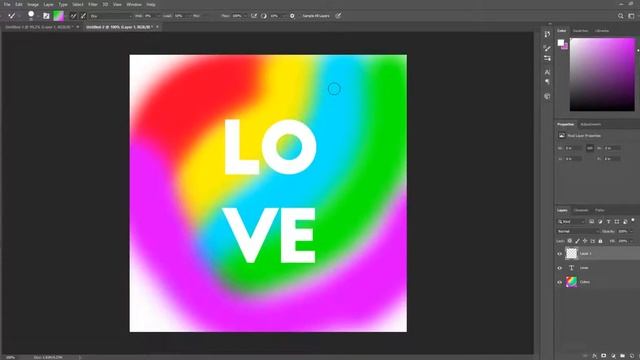Open the Normal blend mode dropdown
Image resolution: width=640 pixels, height=360 pixels.
pos(578,231)
